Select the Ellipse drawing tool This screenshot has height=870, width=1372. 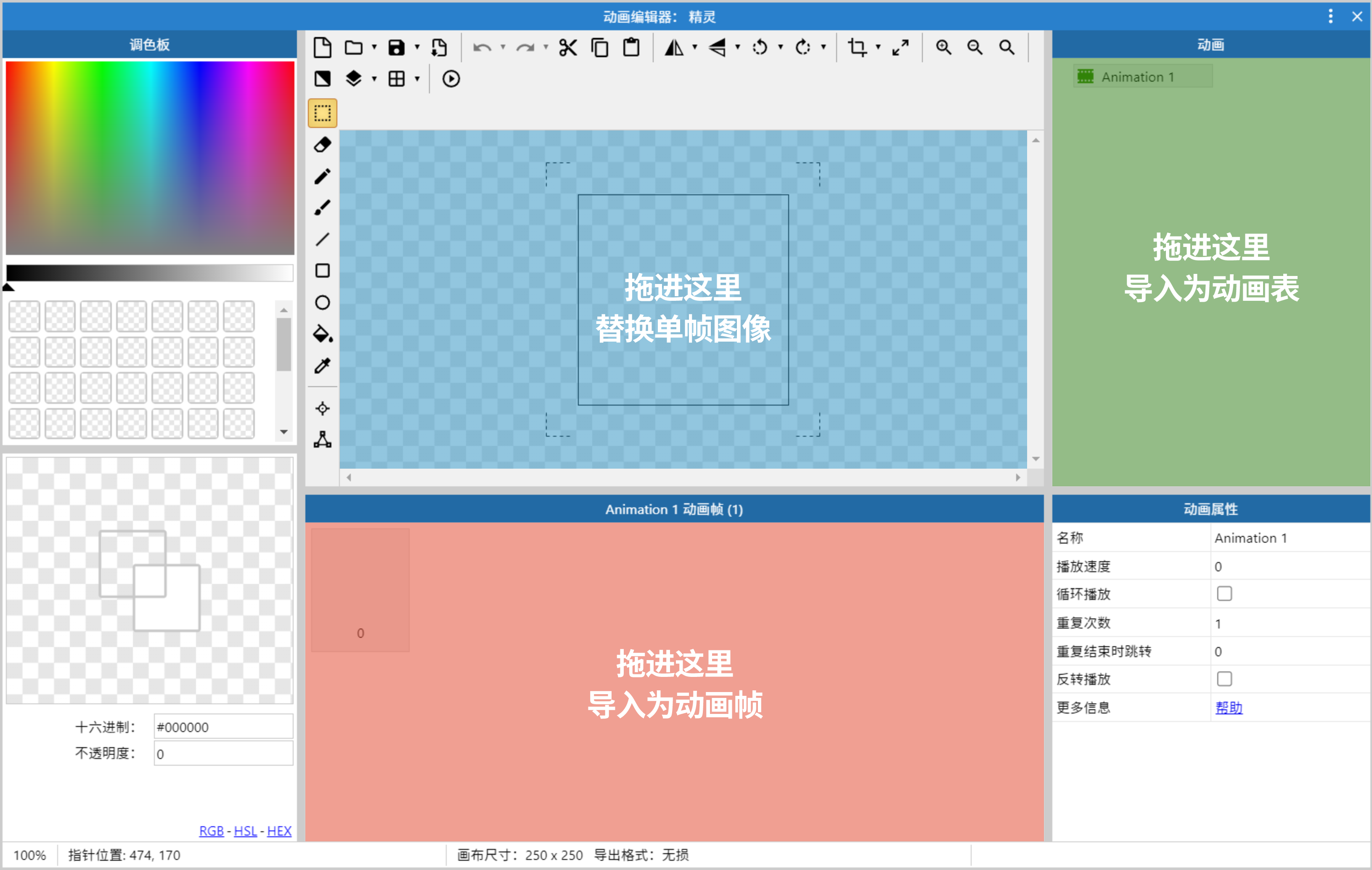323,302
